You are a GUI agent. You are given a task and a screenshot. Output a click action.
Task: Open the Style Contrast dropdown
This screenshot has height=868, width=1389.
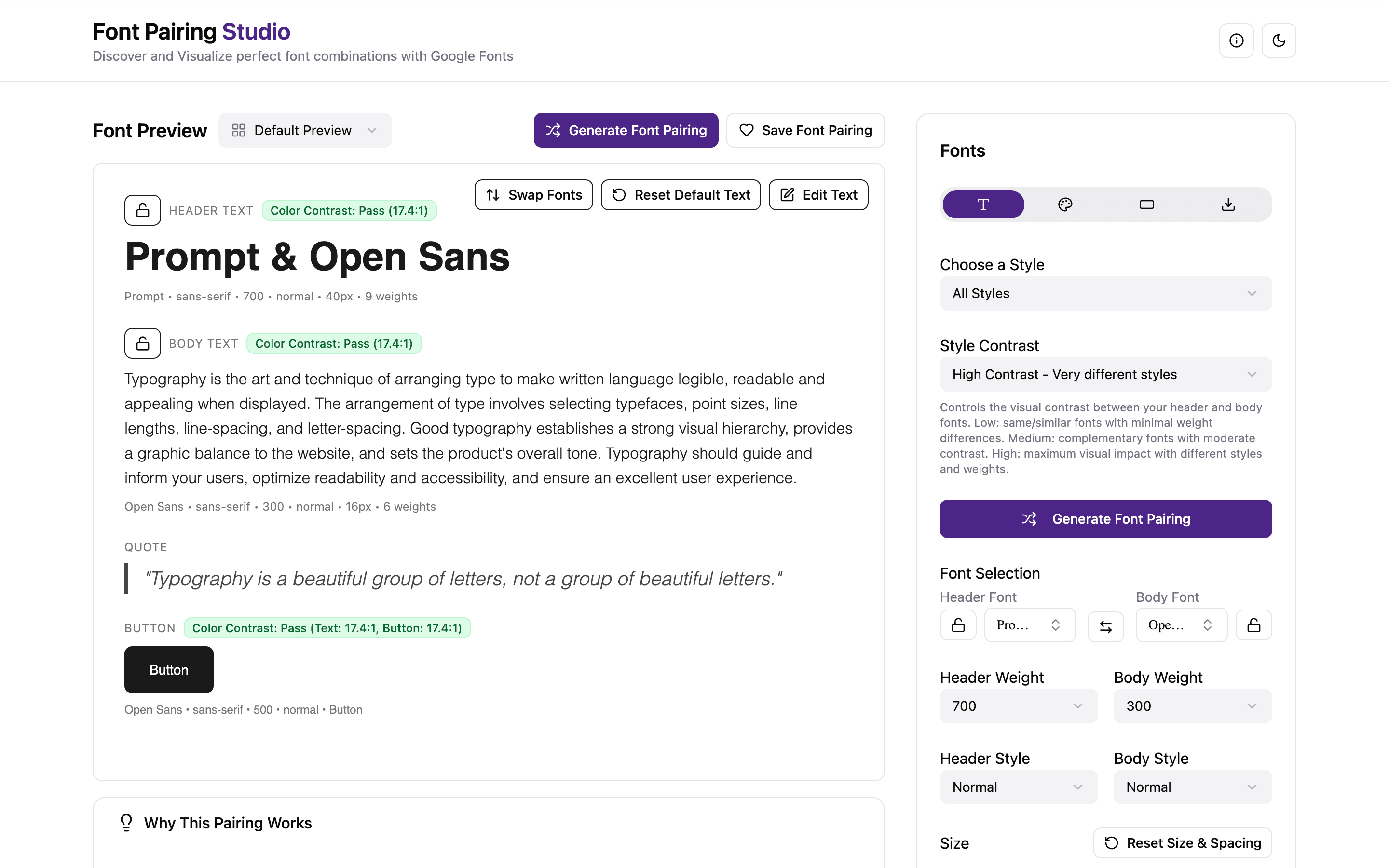[1105, 374]
